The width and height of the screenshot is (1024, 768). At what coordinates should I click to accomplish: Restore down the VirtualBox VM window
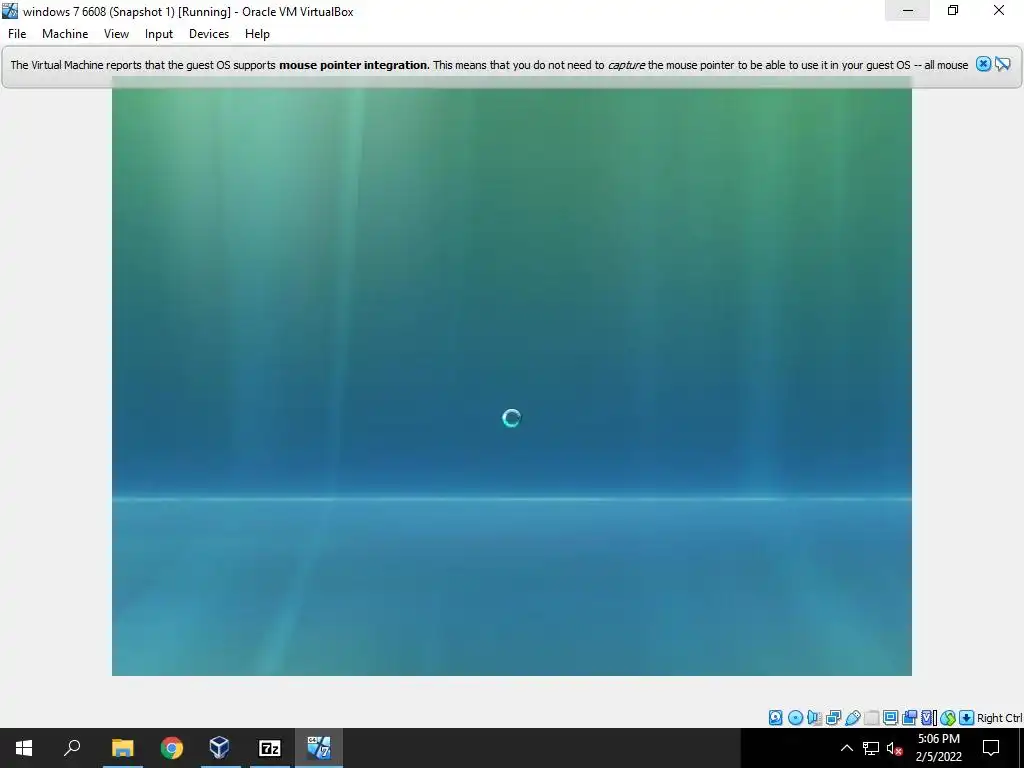[x=953, y=10]
